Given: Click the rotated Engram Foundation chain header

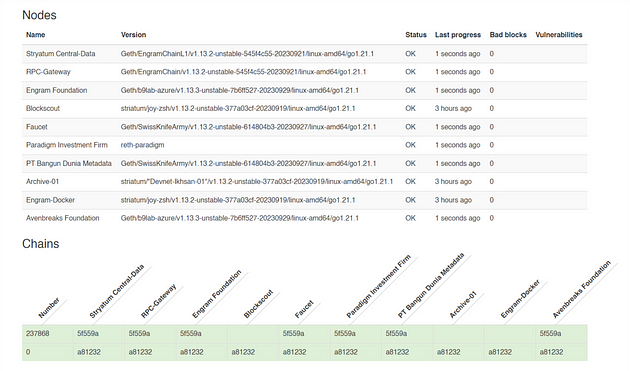Looking at the screenshot, I should click(x=217, y=294).
